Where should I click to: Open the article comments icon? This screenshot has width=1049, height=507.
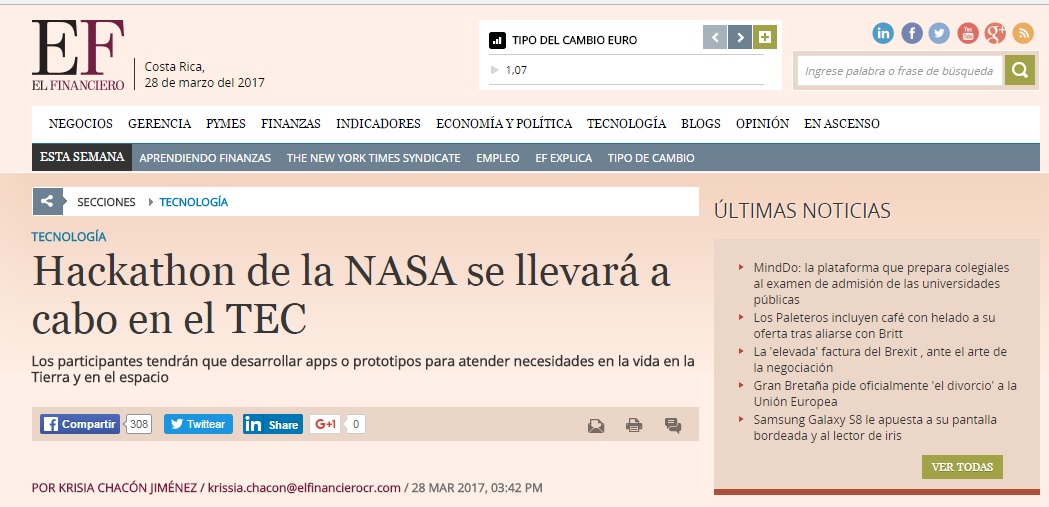[673, 425]
